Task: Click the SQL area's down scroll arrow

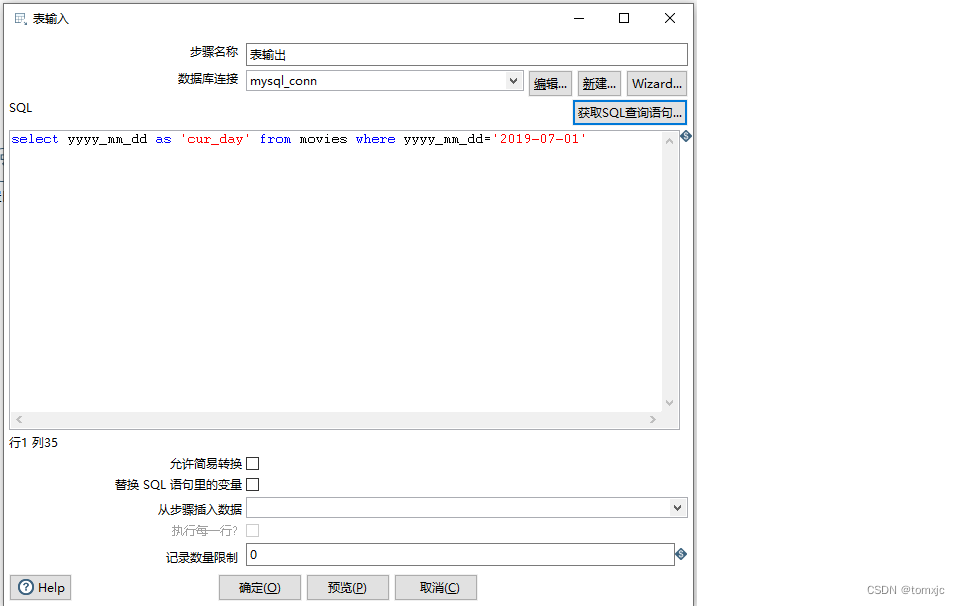Action: coord(670,401)
